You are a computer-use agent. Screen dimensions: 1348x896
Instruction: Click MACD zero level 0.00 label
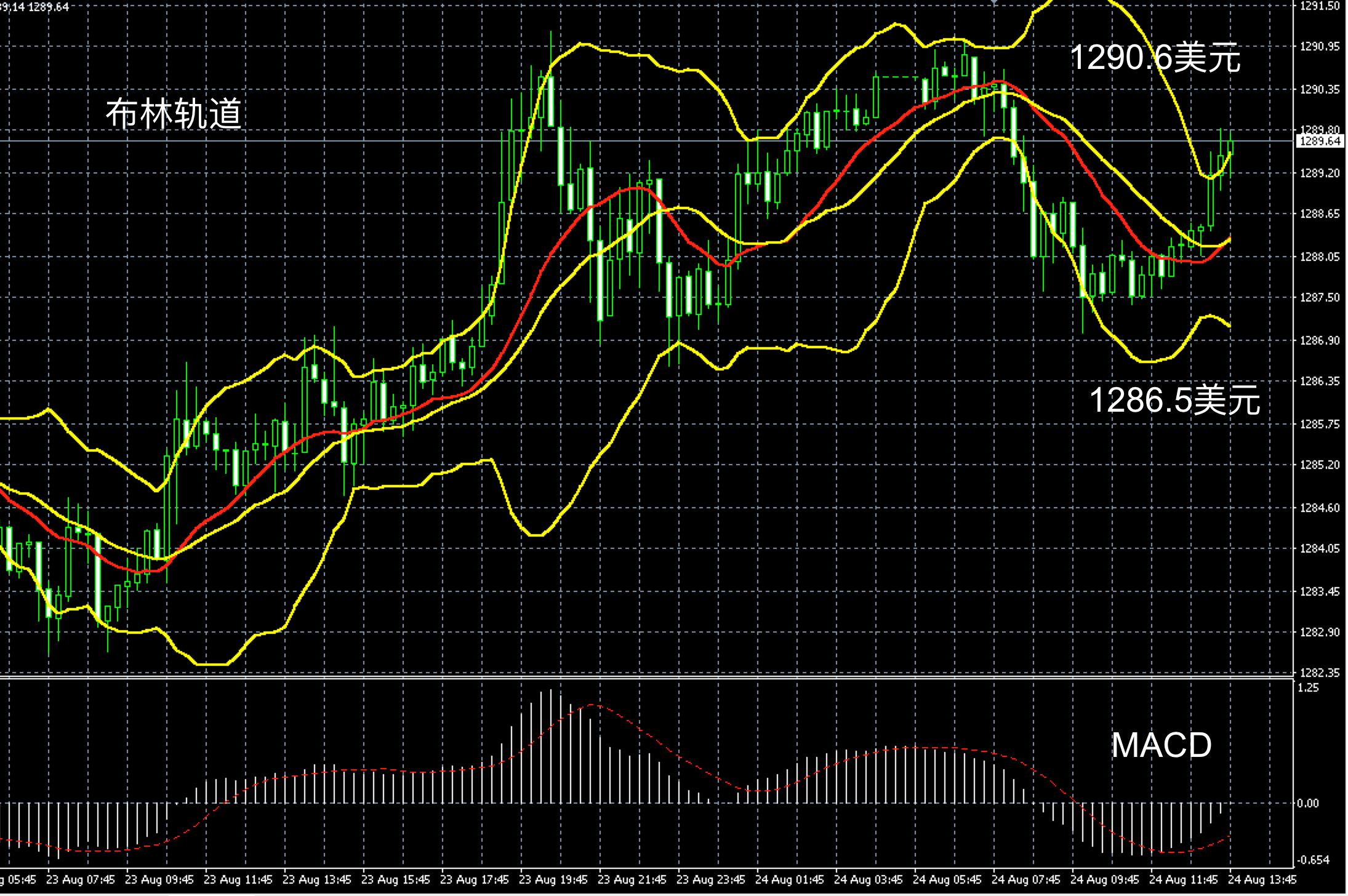[x=1308, y=803]
